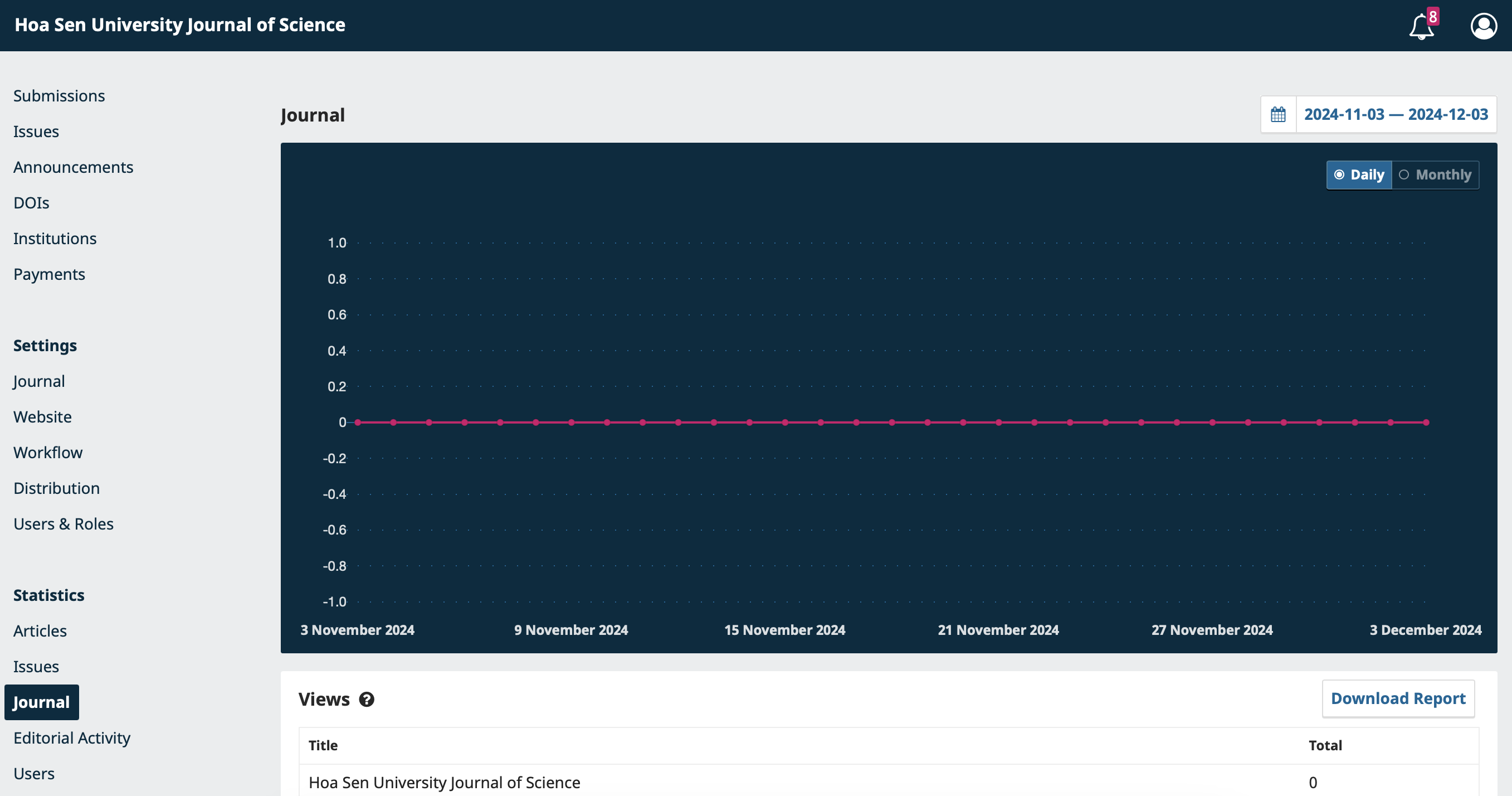Click the Download Report button

tap(1398, 698)
